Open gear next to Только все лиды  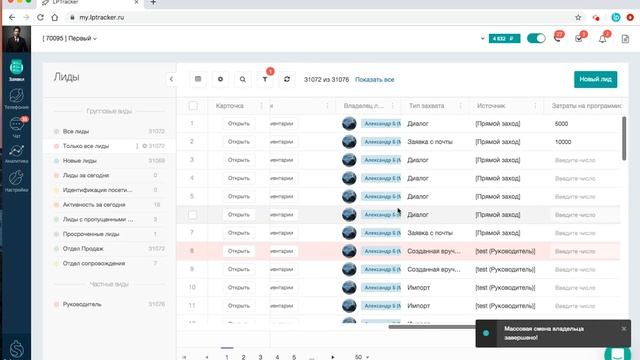click(144, 146)
